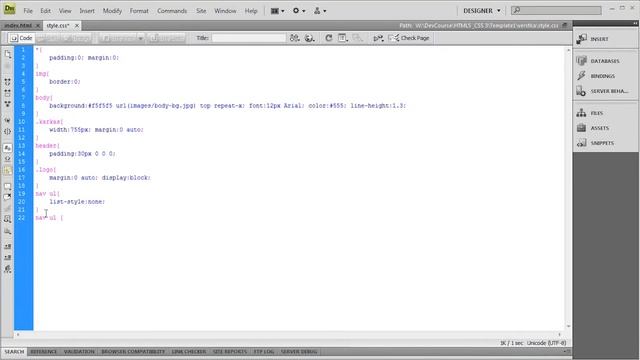Switch to VALIDATION results tab
Image resolution: width=640 pixels, height=360 pixels.
point(79,351)
